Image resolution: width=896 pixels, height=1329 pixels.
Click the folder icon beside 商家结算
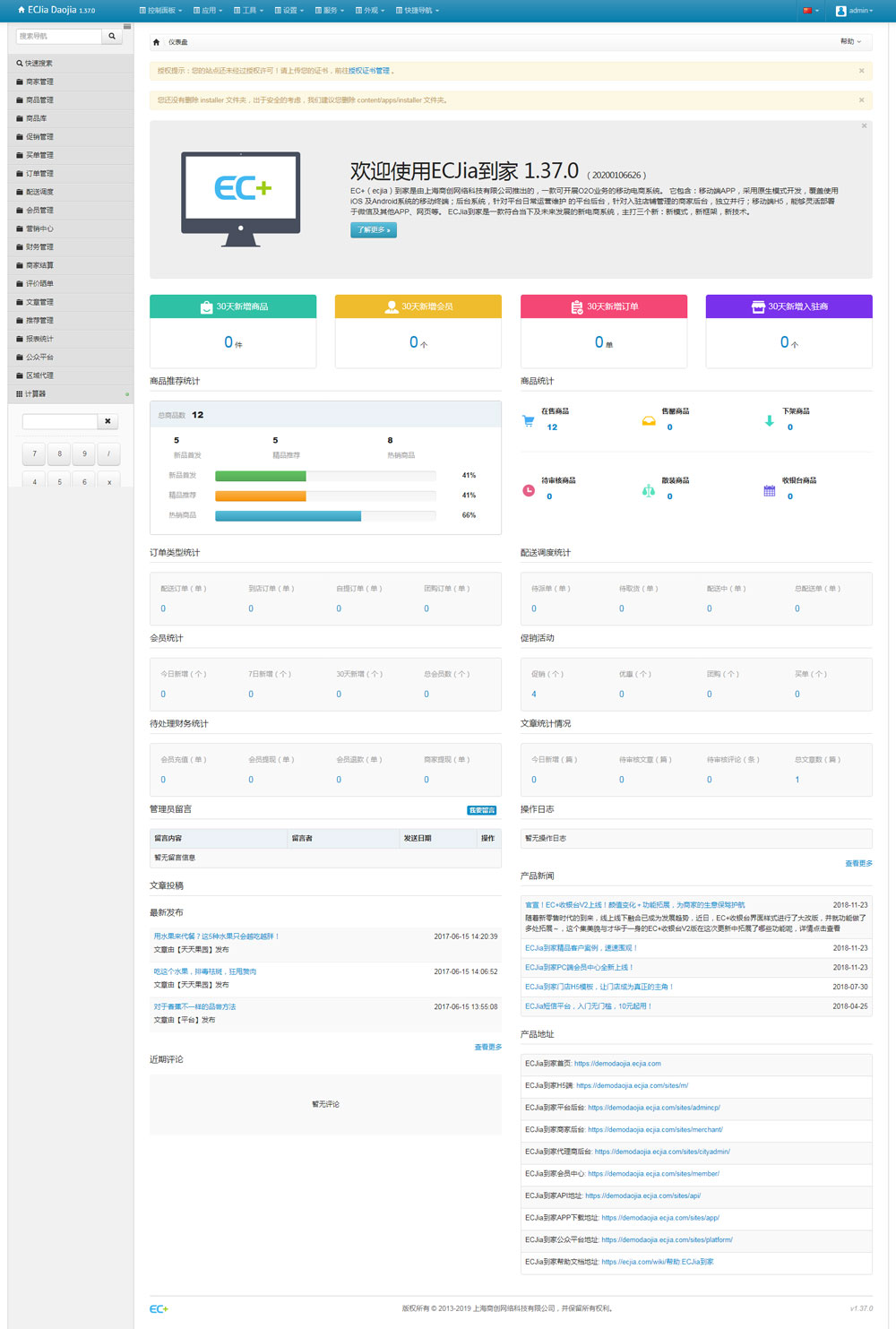coord(20,265)
